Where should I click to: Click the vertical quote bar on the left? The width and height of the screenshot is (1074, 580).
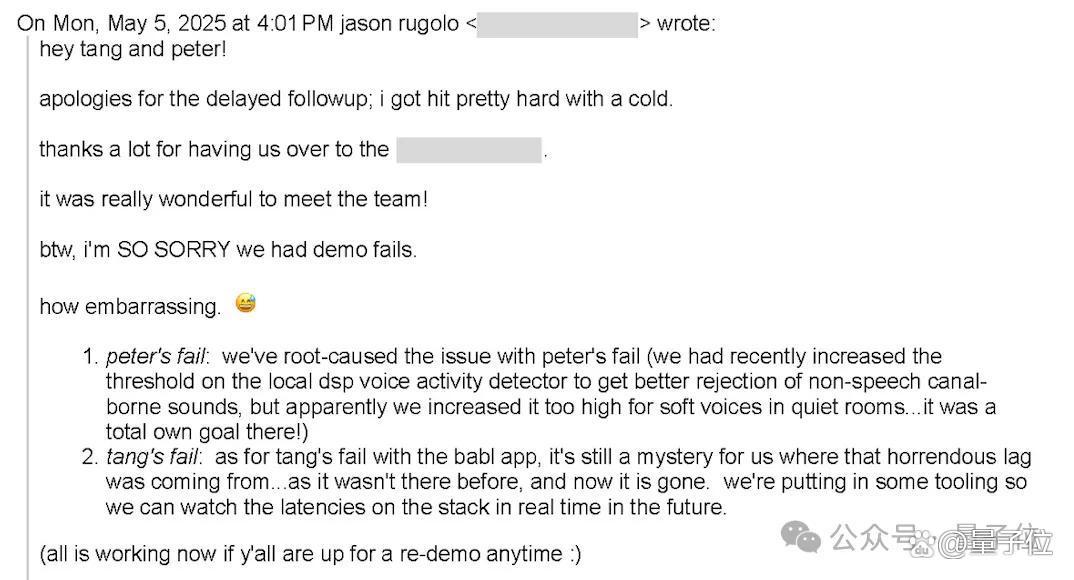(x=28, y=308)
